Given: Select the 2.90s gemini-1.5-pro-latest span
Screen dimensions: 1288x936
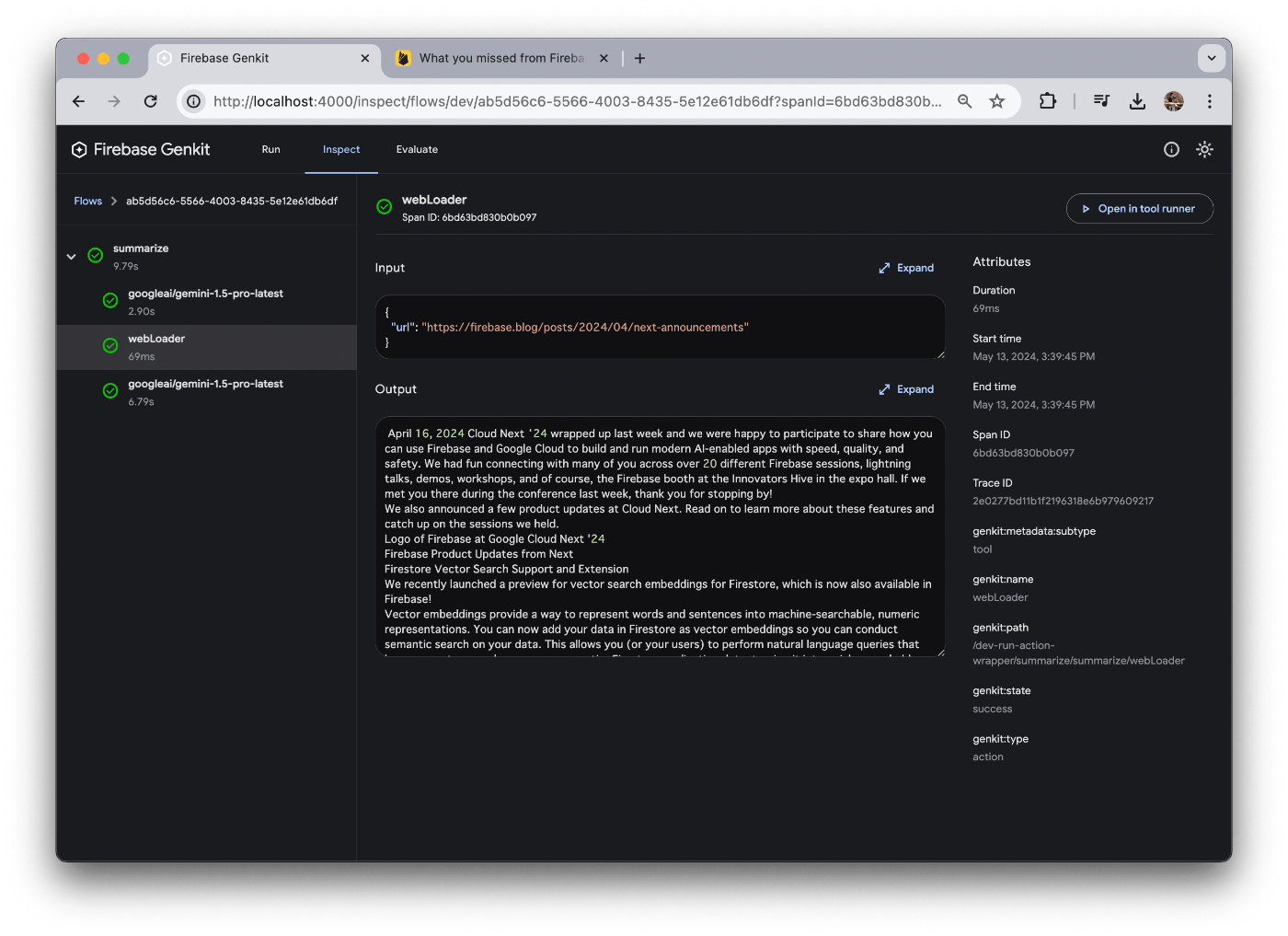Looking at the screenshot, I should click(206, 302).
